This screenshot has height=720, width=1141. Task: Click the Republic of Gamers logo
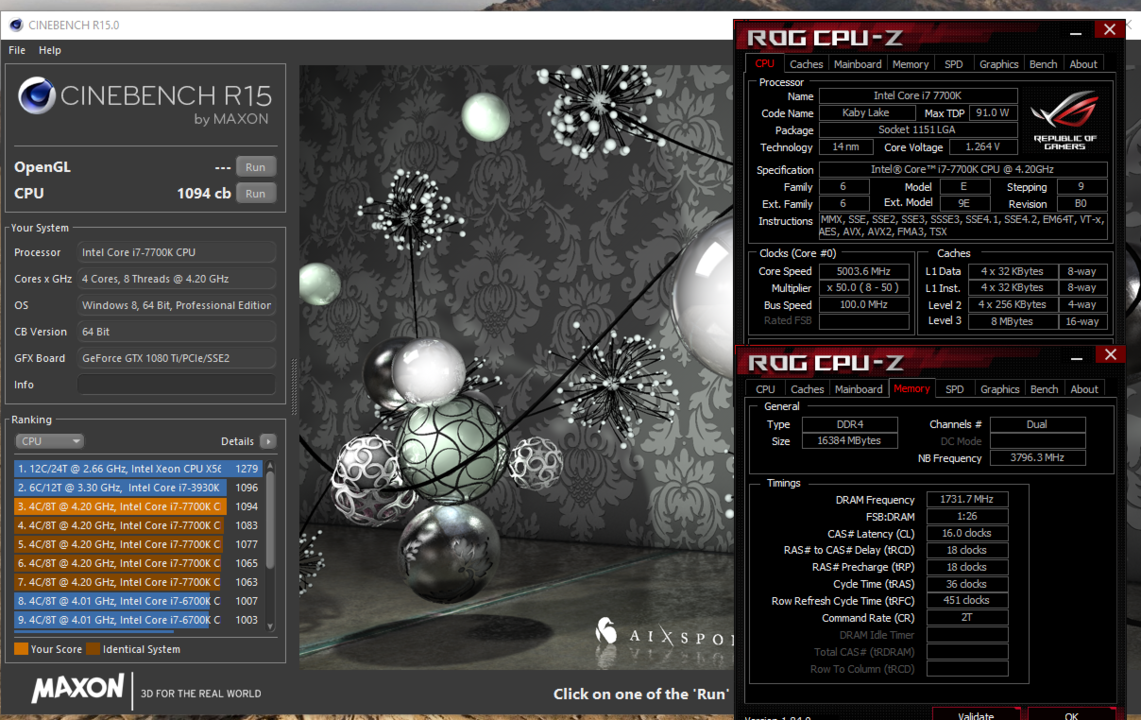[1065, 120]
